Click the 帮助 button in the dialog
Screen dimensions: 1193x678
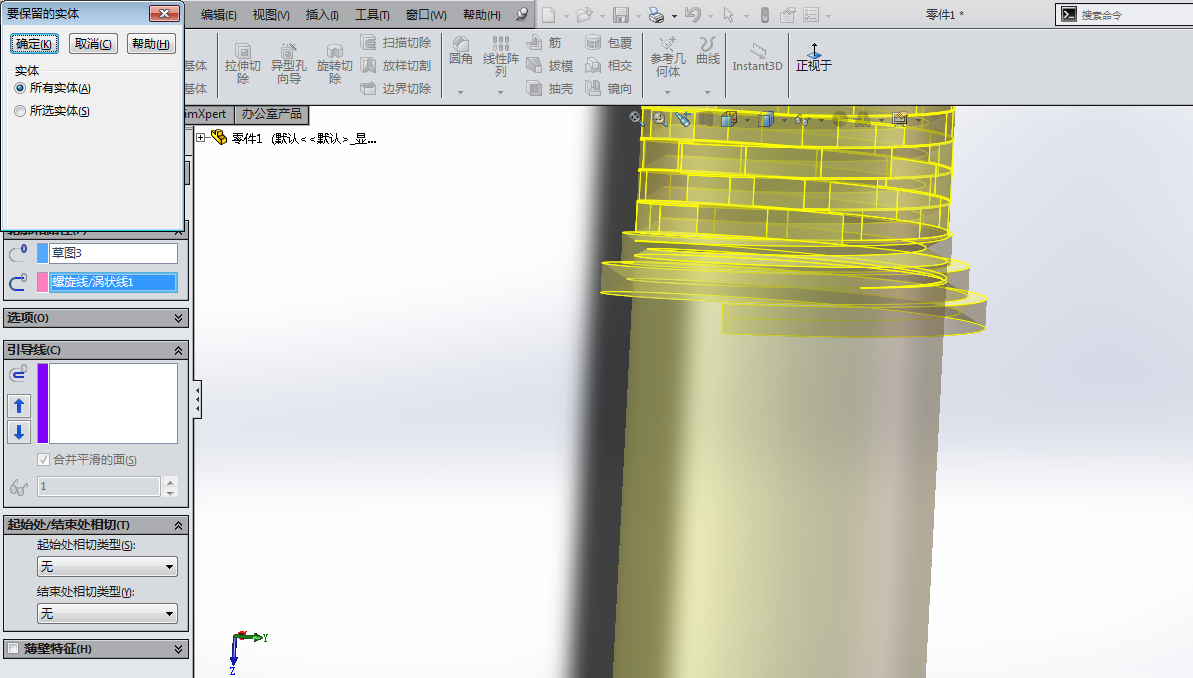[151, 44]
